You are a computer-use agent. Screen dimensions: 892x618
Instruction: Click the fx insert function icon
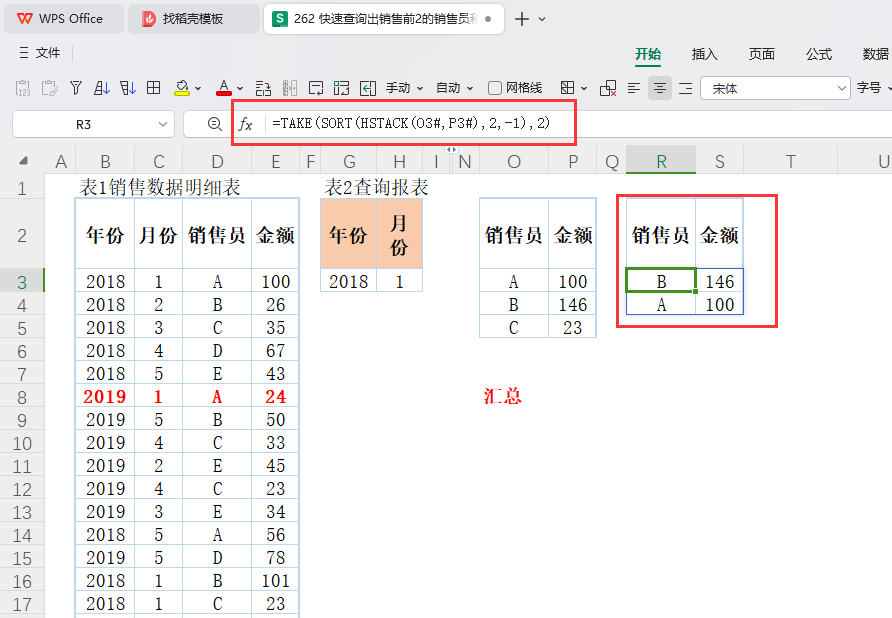pyautogui.click(x=246, y=124)
